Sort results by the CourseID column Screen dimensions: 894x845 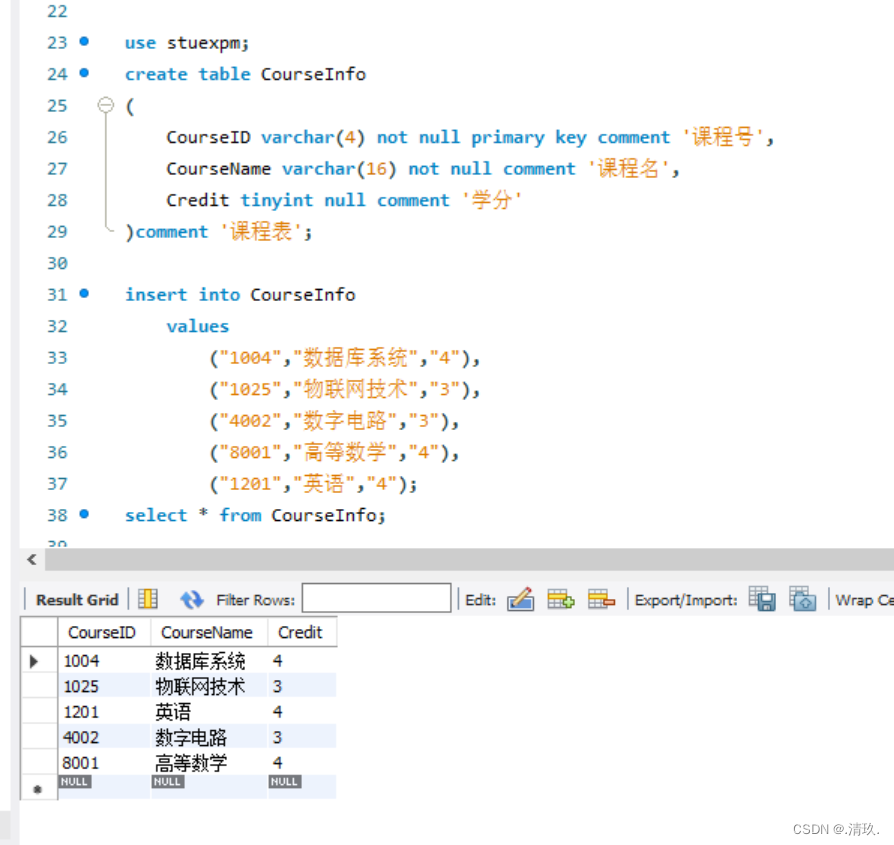(102, 632)
